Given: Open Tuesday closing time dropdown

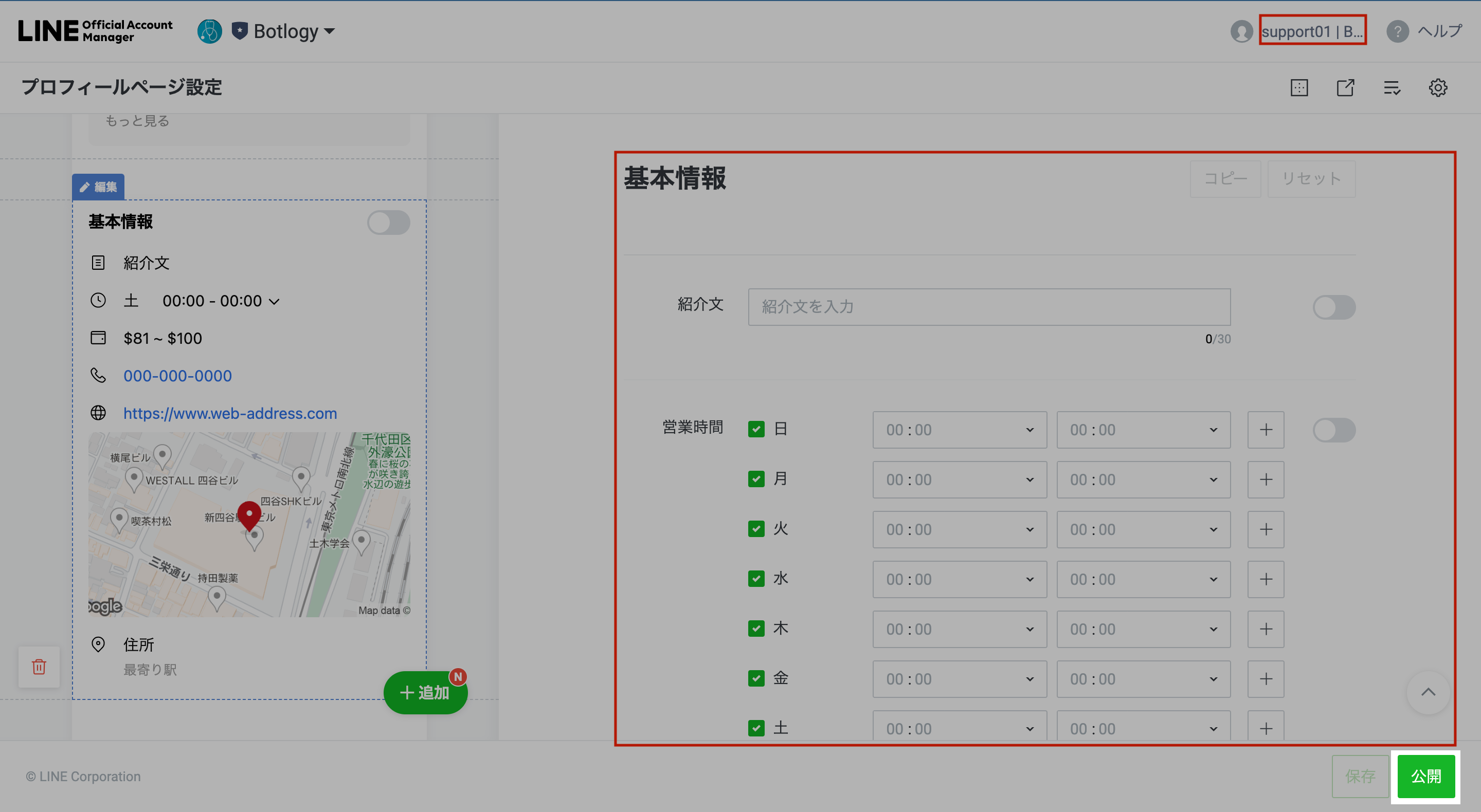Looking at the screenshot, I should click(x=1143, y=529).
